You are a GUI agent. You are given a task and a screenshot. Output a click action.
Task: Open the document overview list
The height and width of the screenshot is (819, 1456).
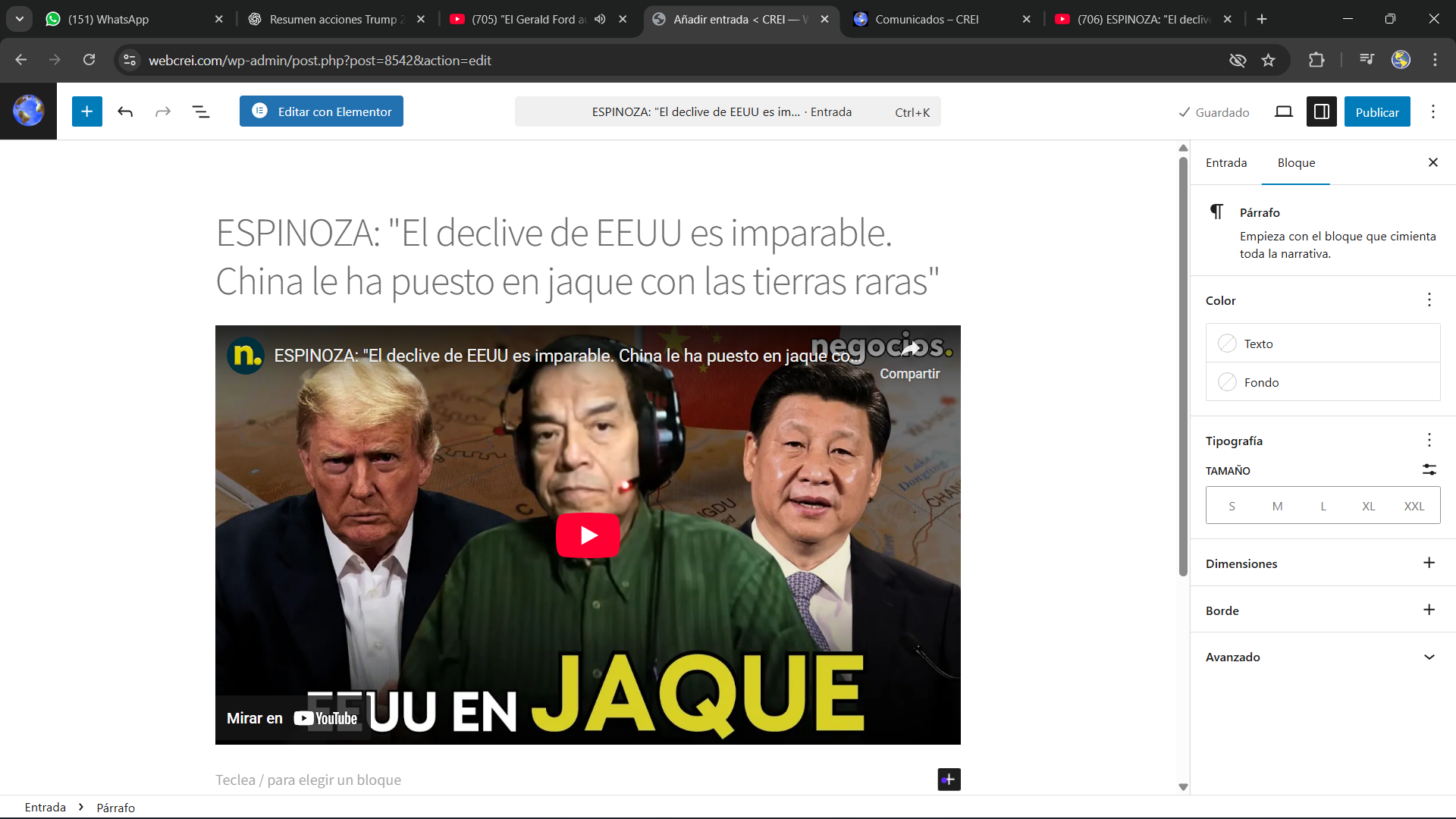click(201, 111)
